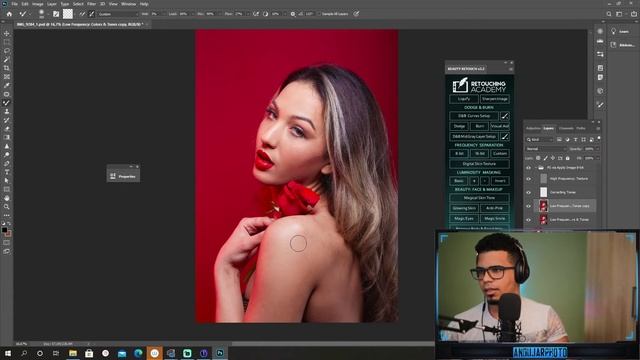Select the Horizontal Type tool

(x=7, y=172)
